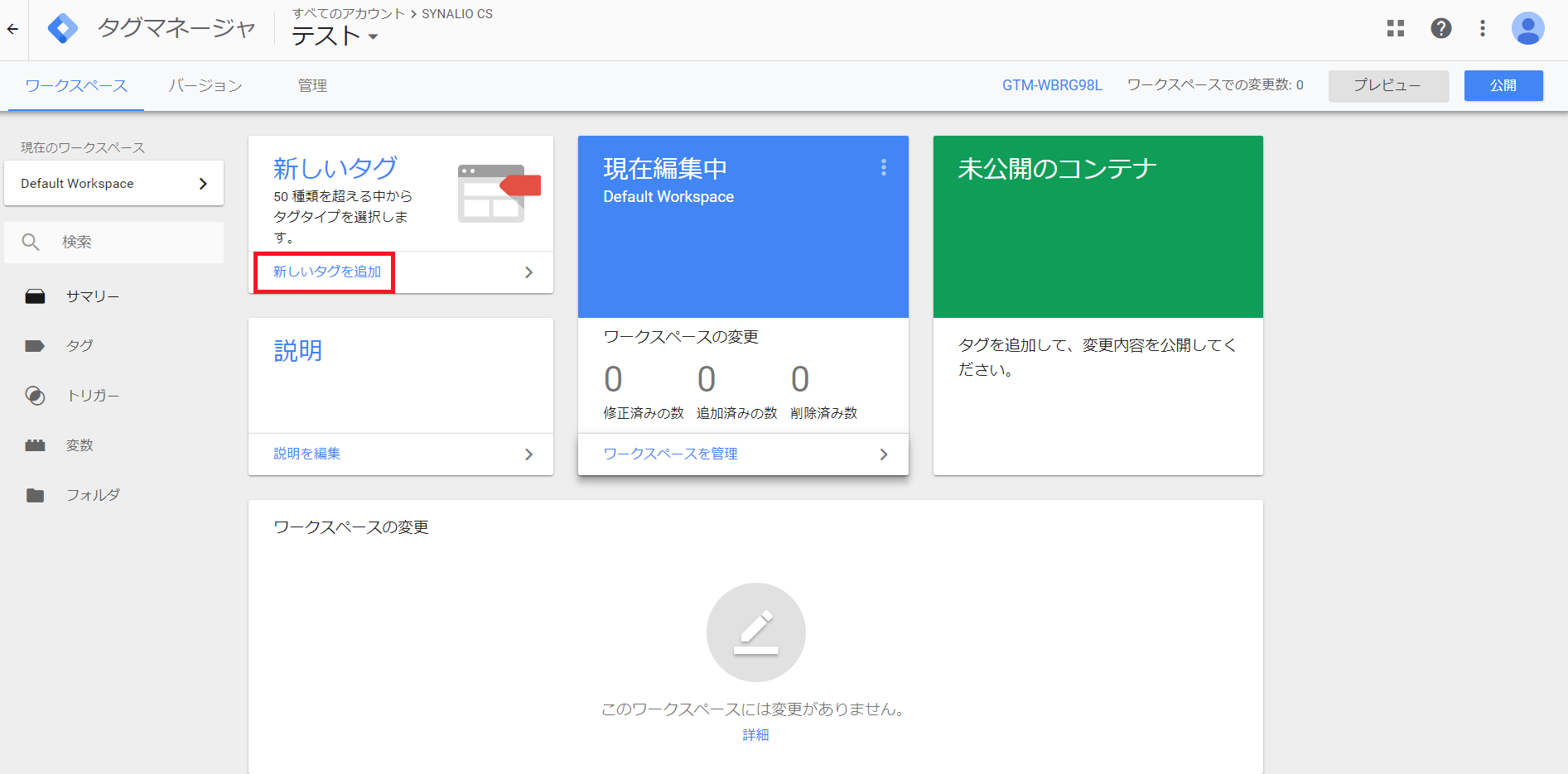1568x774 pixels.
Task: Click the 削除済み数 count label
Action: pyautogui.click(x=824, y=413)
